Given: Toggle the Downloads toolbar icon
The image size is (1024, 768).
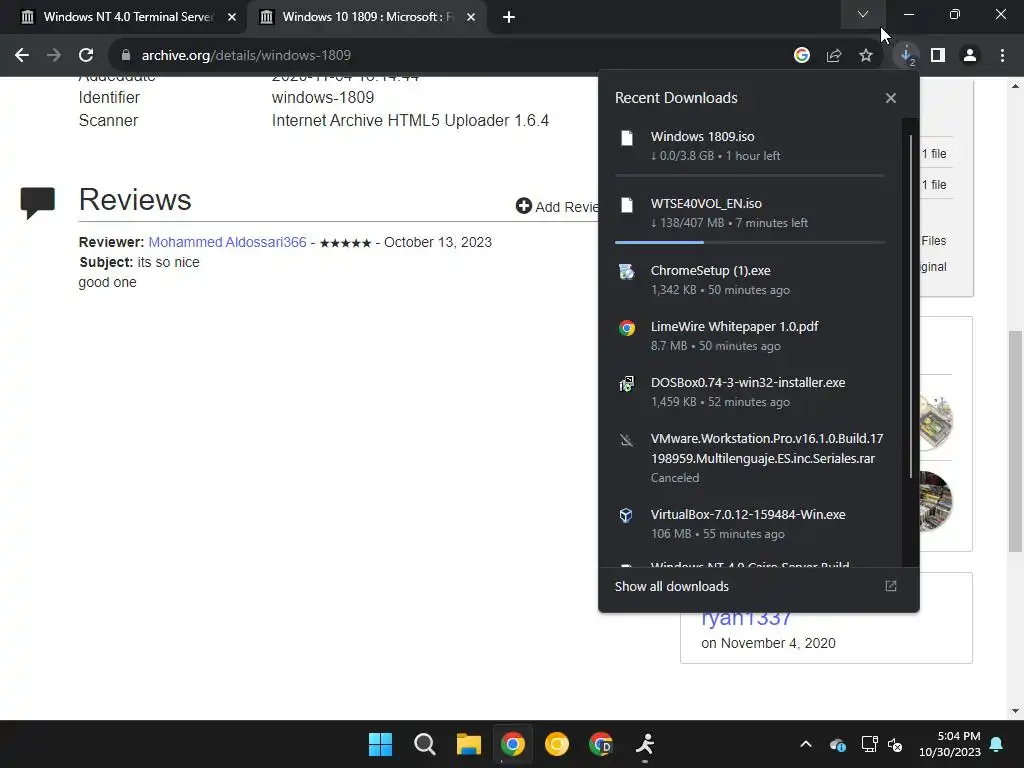Looking at the screenshot, I should tap(906, 56).
